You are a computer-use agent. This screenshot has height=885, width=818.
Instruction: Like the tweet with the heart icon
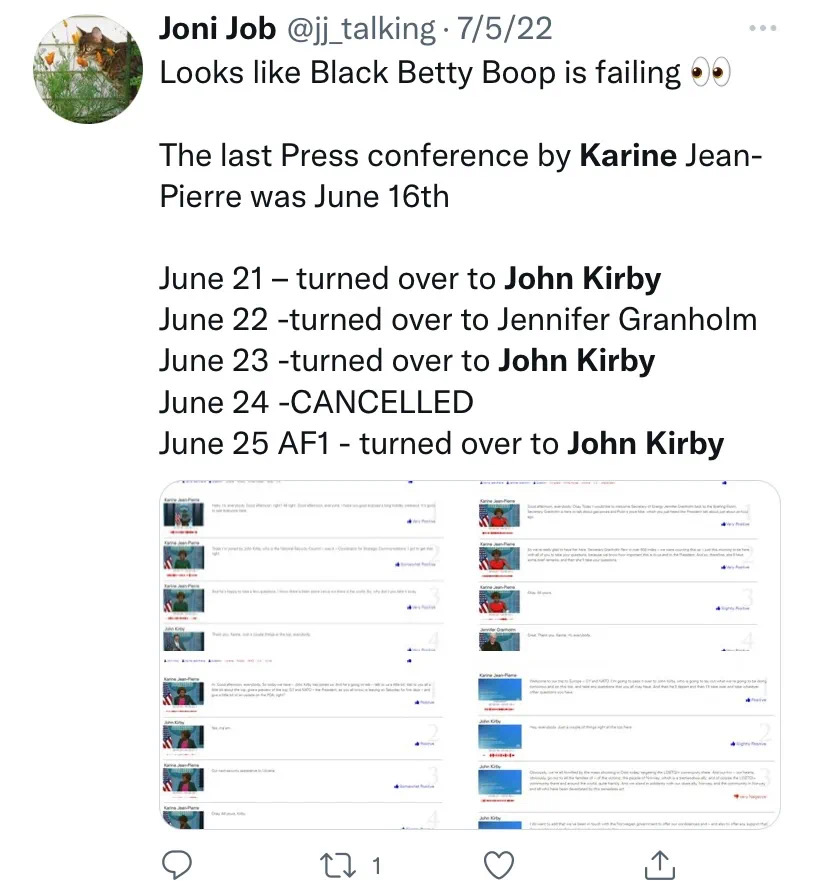[499, 865]
